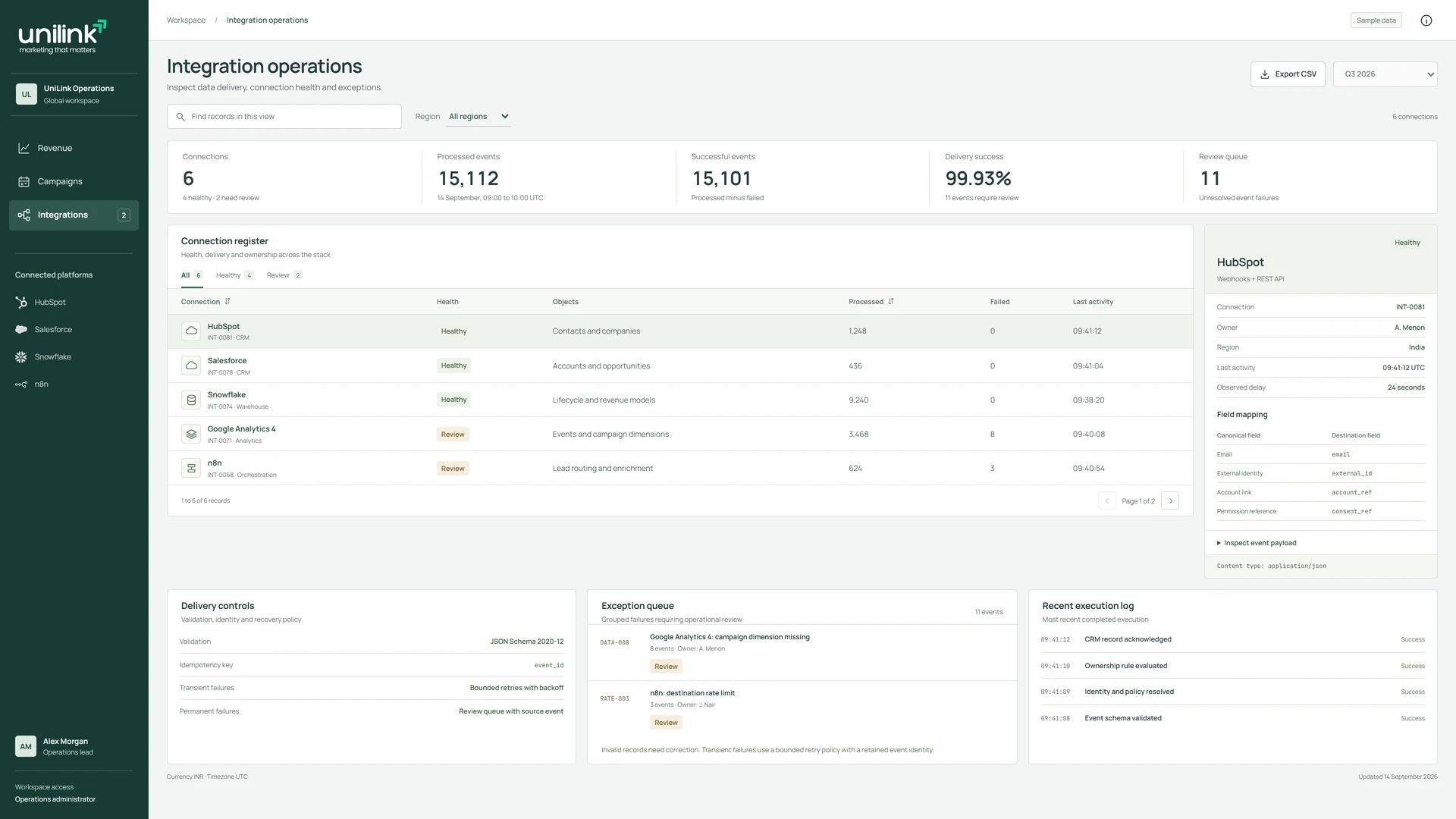This screenshot has width=1456, height=819.
Task: Go to next page of connection register
Action: coord(1170,500)
